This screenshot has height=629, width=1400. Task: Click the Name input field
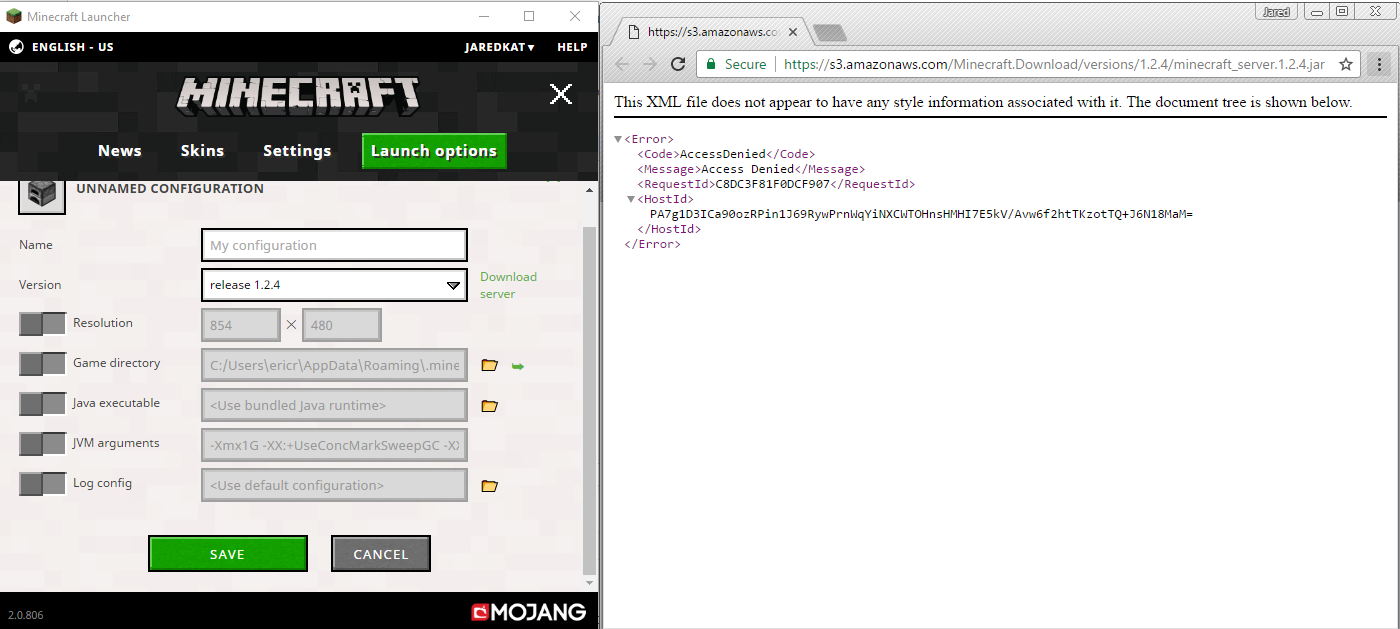334,245
